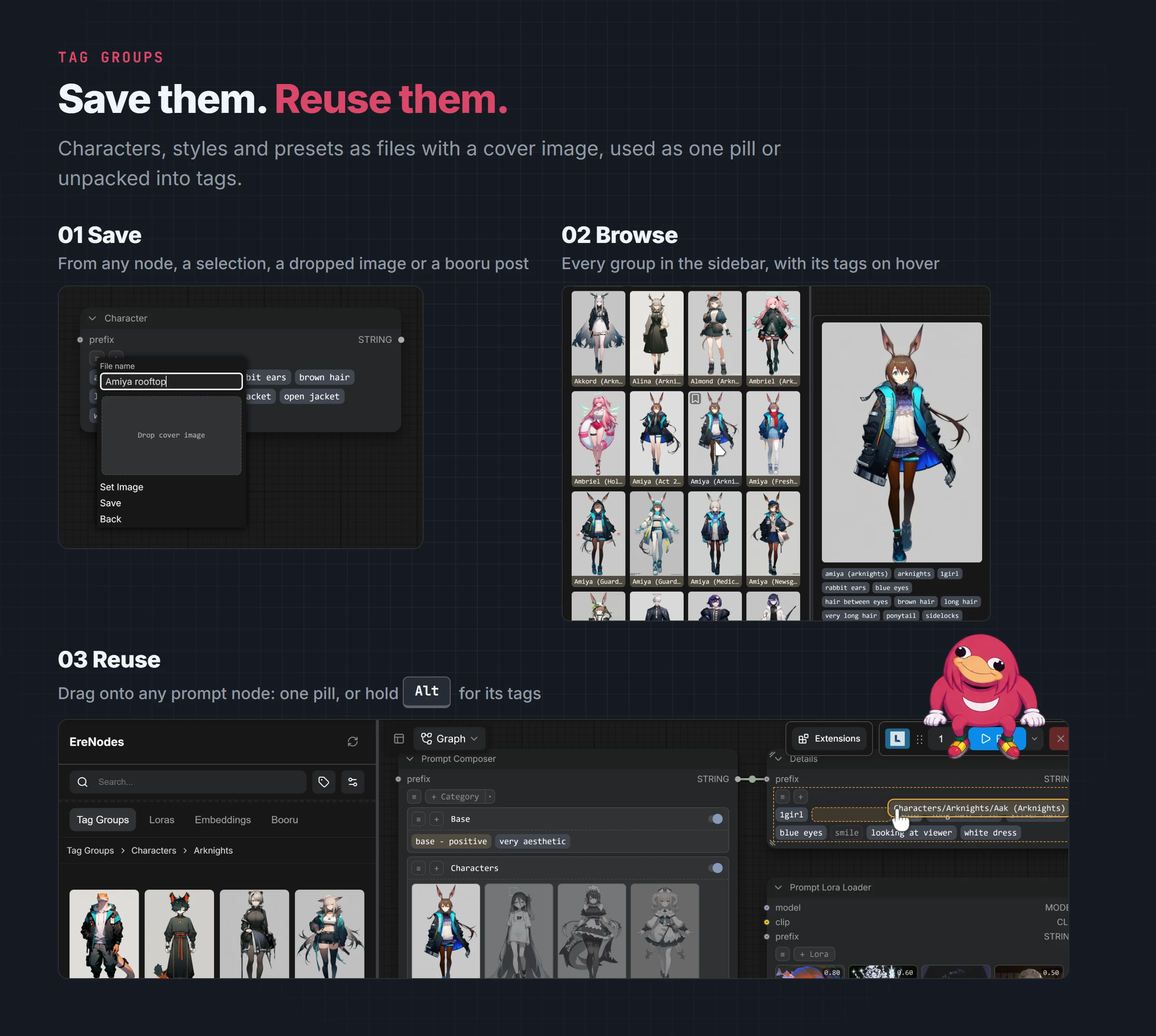Click the plus icon in Base category
This screenshot has height=1036, width=1156.
click(x=437, y=819)
